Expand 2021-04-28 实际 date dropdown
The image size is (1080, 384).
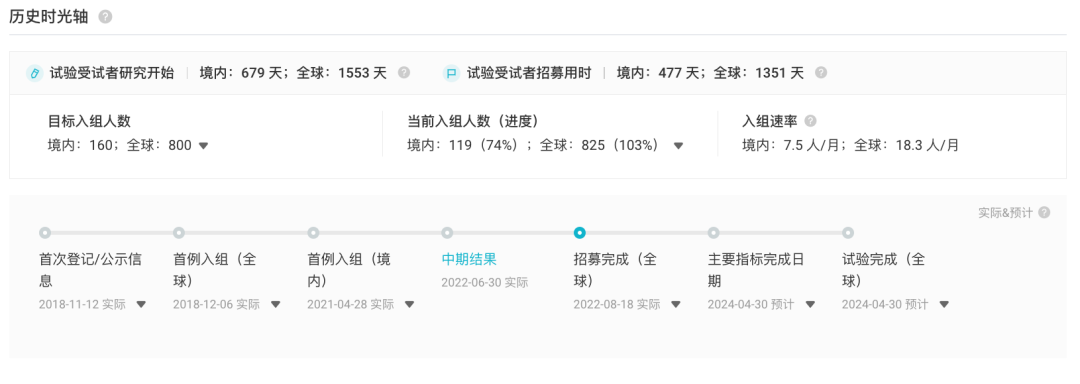click(x=409, y=304)
